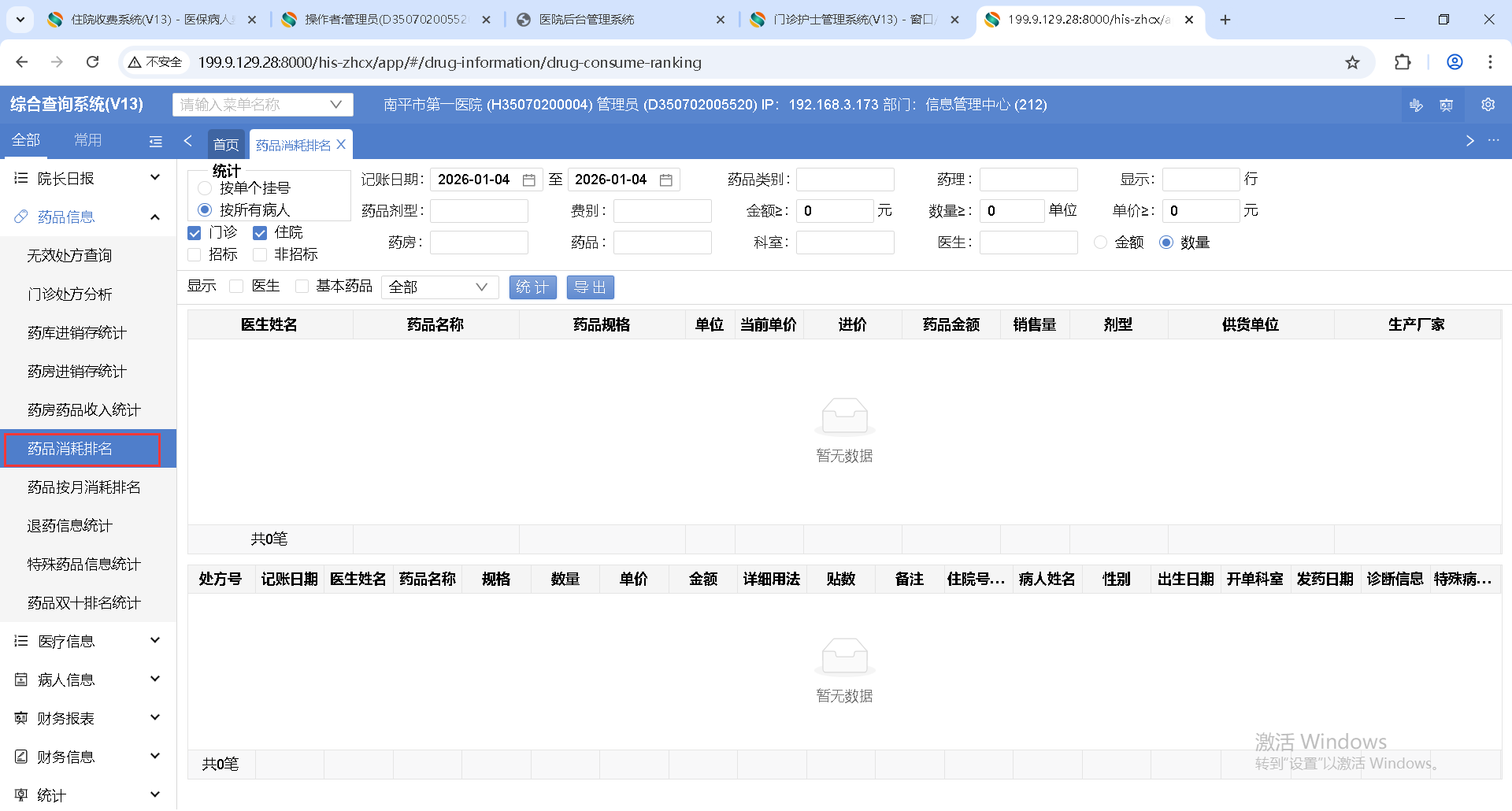Close the 住院收费系统 browser tab
Screen dimensions: 1512x811
(x=252, y=20)
